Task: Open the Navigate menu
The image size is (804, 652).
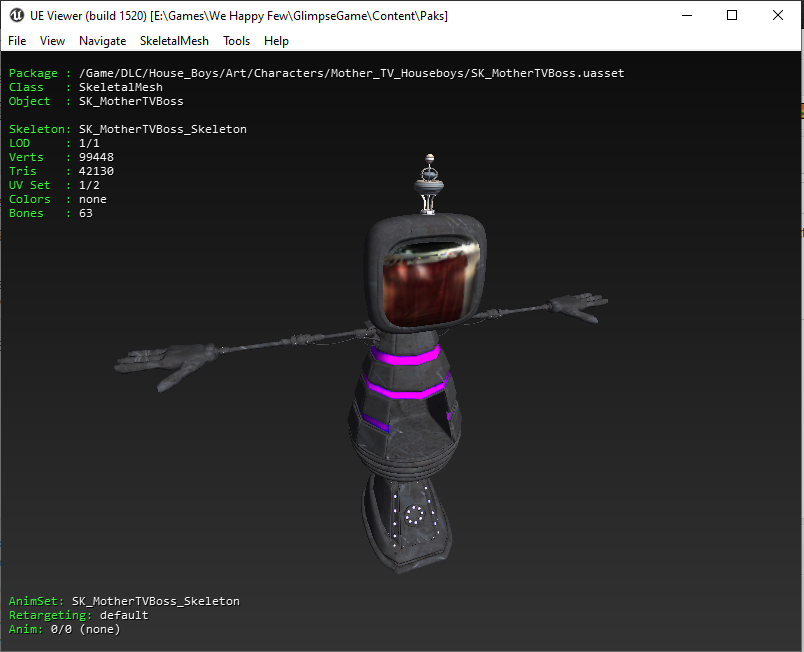Action: [103, 41]
